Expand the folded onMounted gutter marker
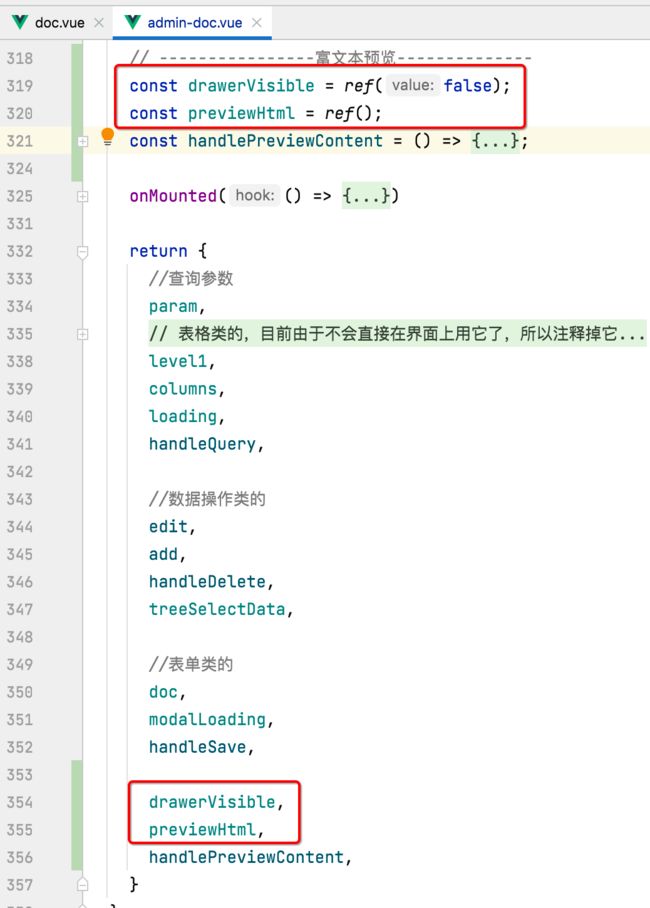This screenshot has height=908, width=650. tap(82, 196)
